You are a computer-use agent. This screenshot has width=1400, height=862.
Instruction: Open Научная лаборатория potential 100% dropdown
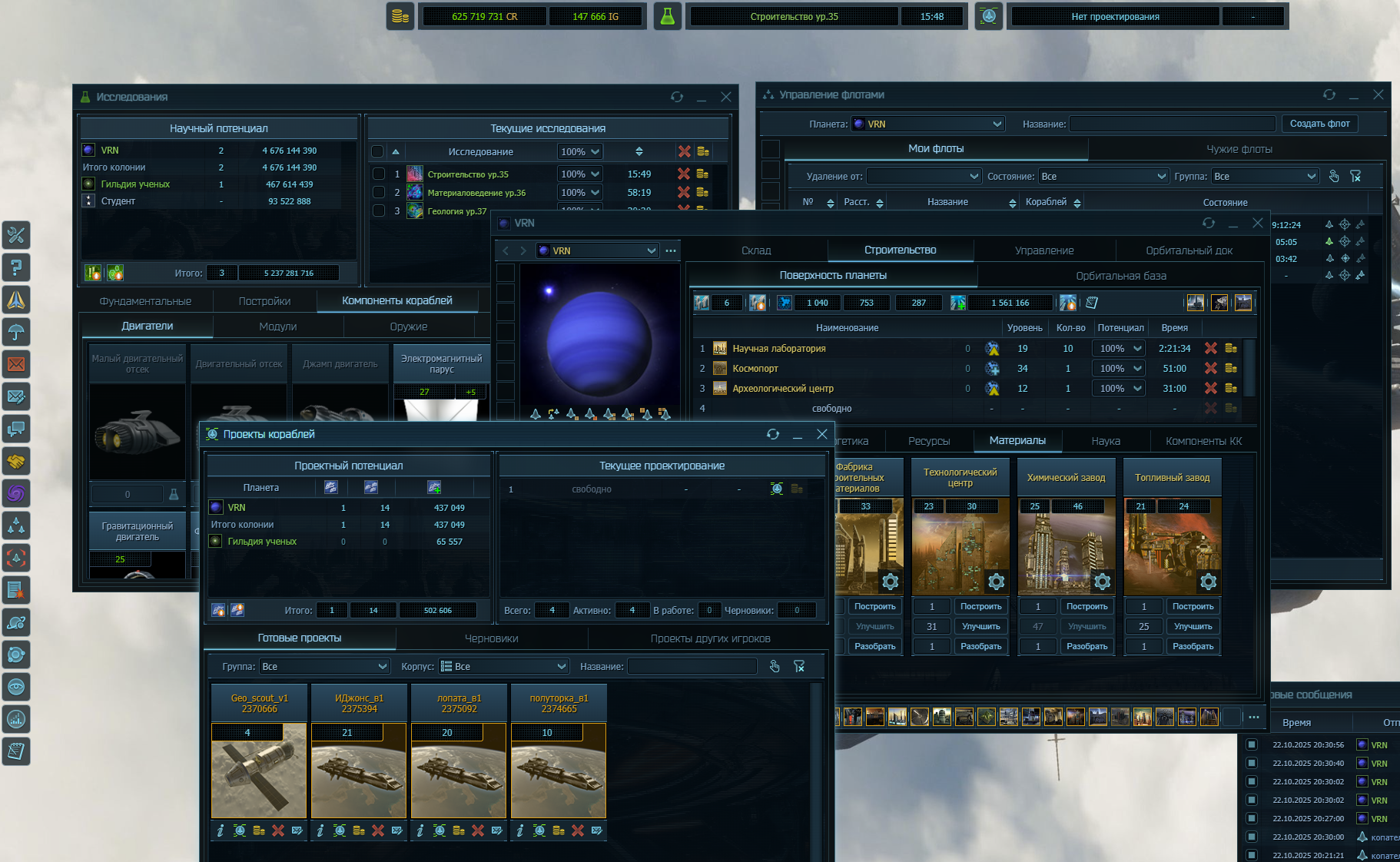tap(1118, 349)
